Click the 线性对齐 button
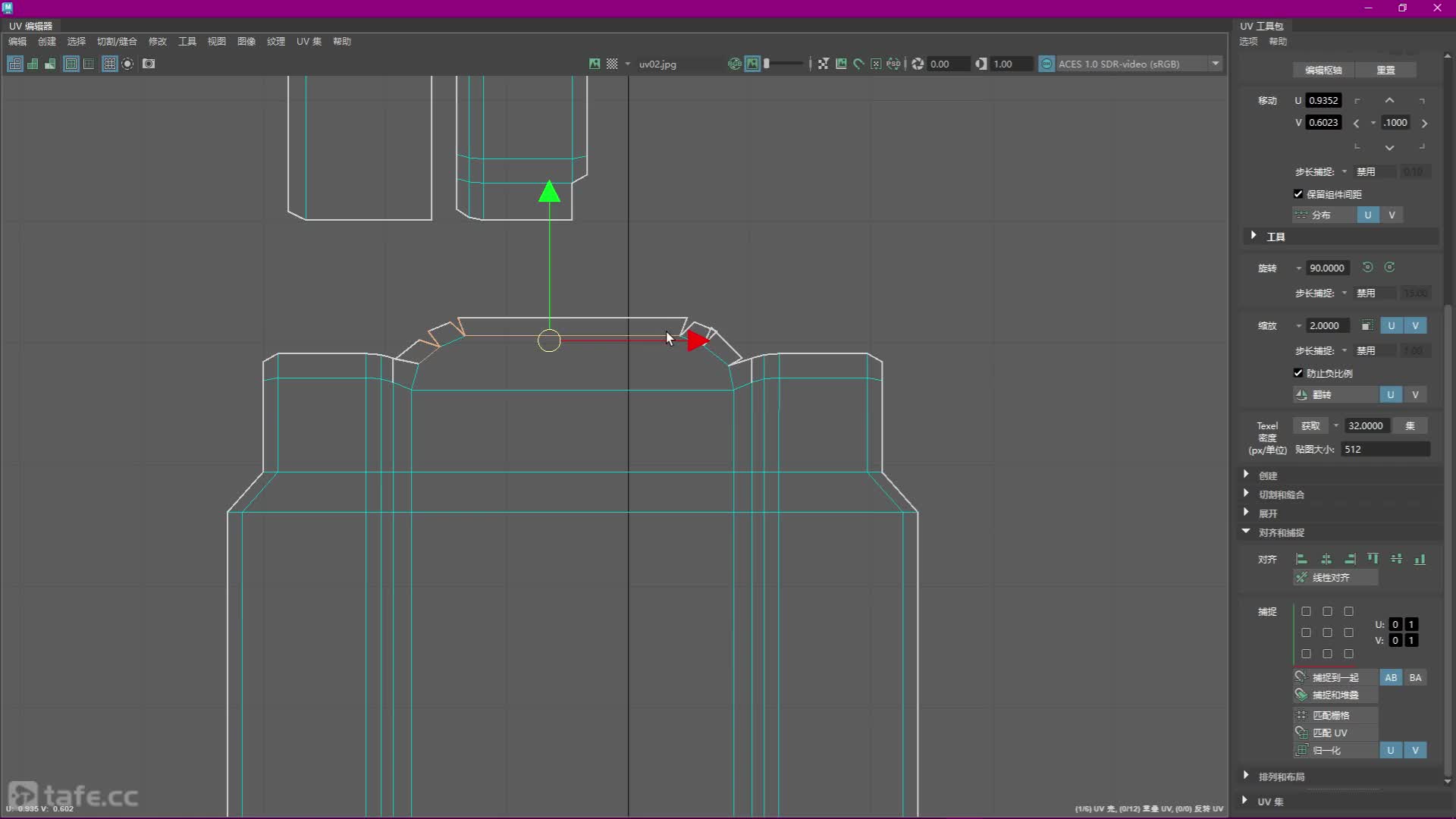Image resolution: width=1456 pixels, height=819 pixels. click(1335, 578)
